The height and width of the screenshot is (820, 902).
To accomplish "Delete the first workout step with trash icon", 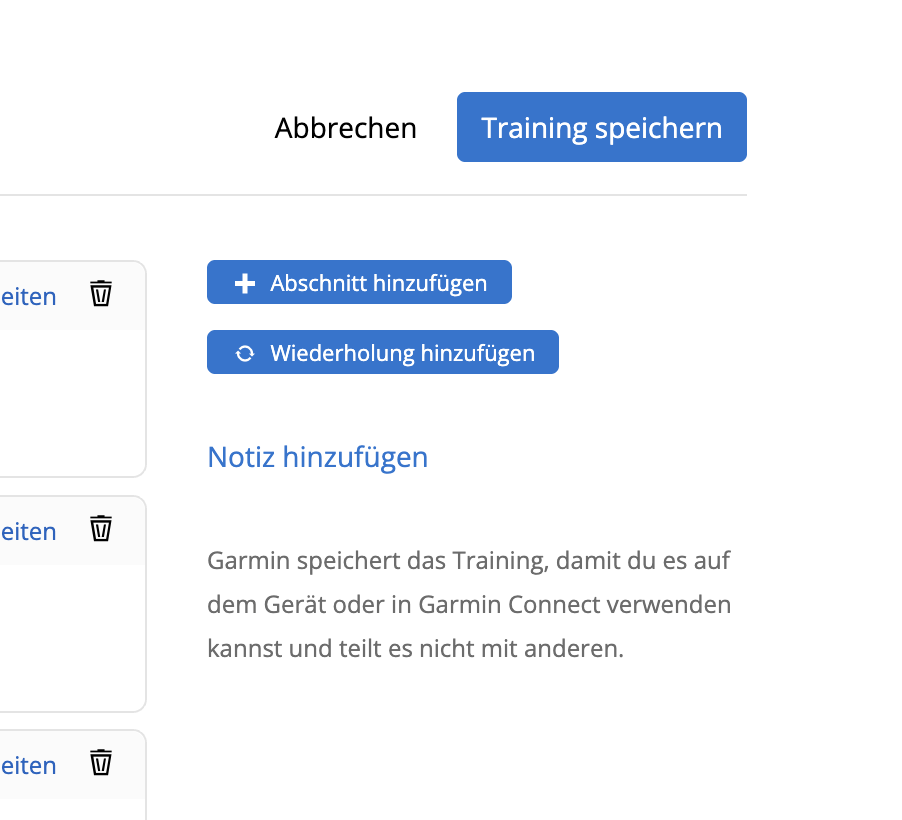I will coord(101,294).
